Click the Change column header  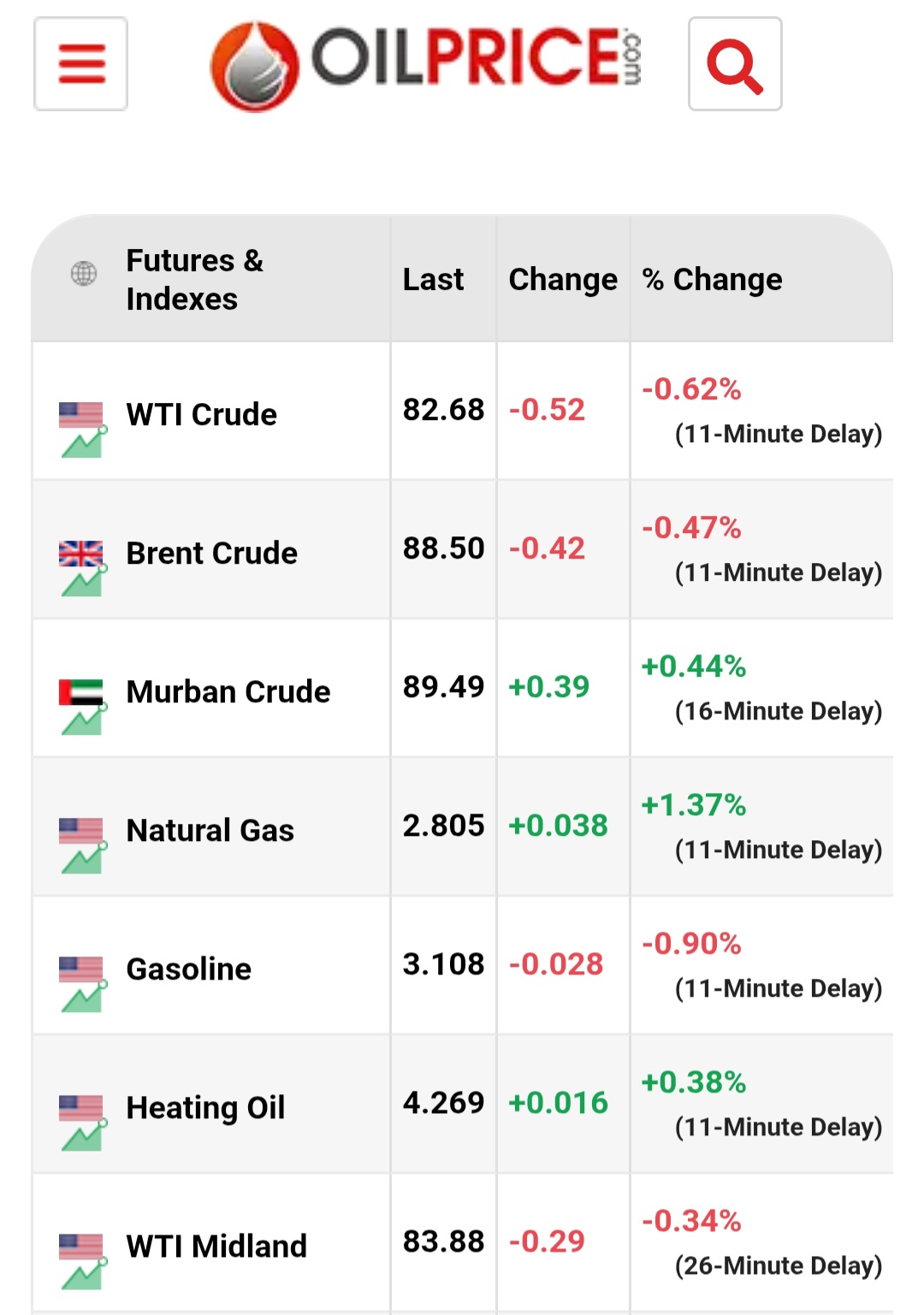click(563, 280)
